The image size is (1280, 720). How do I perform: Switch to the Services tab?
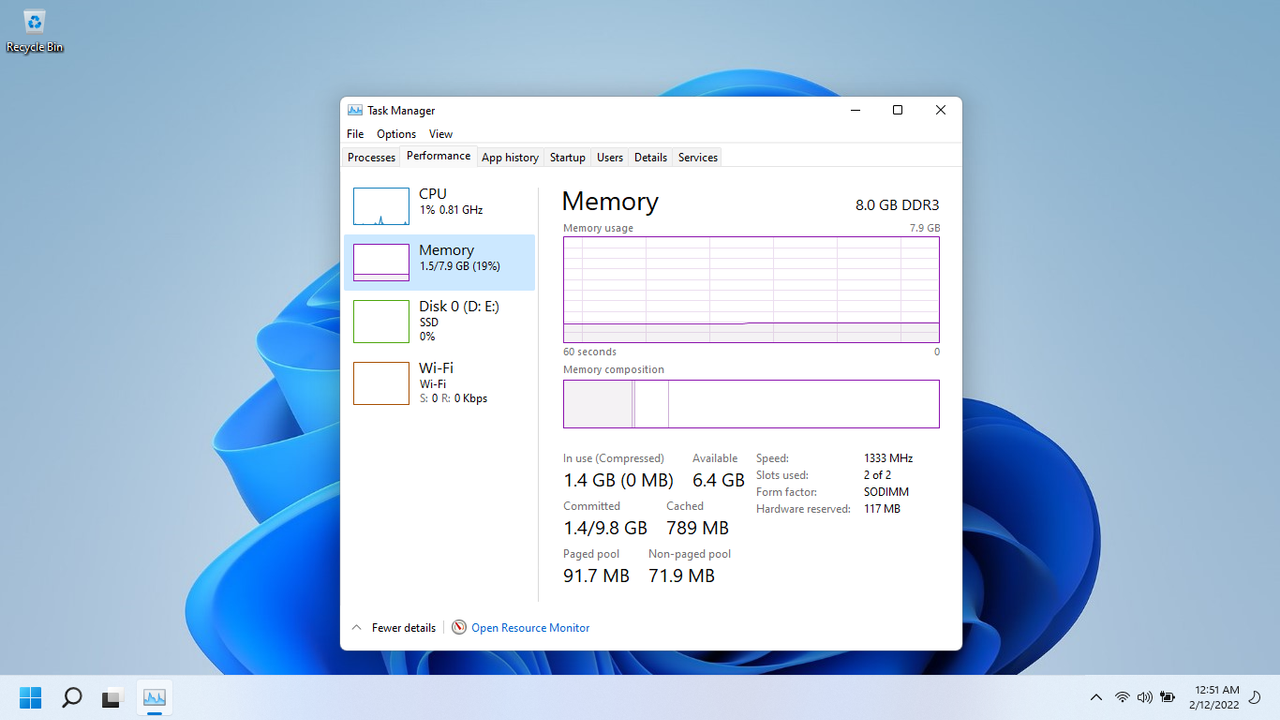pos(698,157)
